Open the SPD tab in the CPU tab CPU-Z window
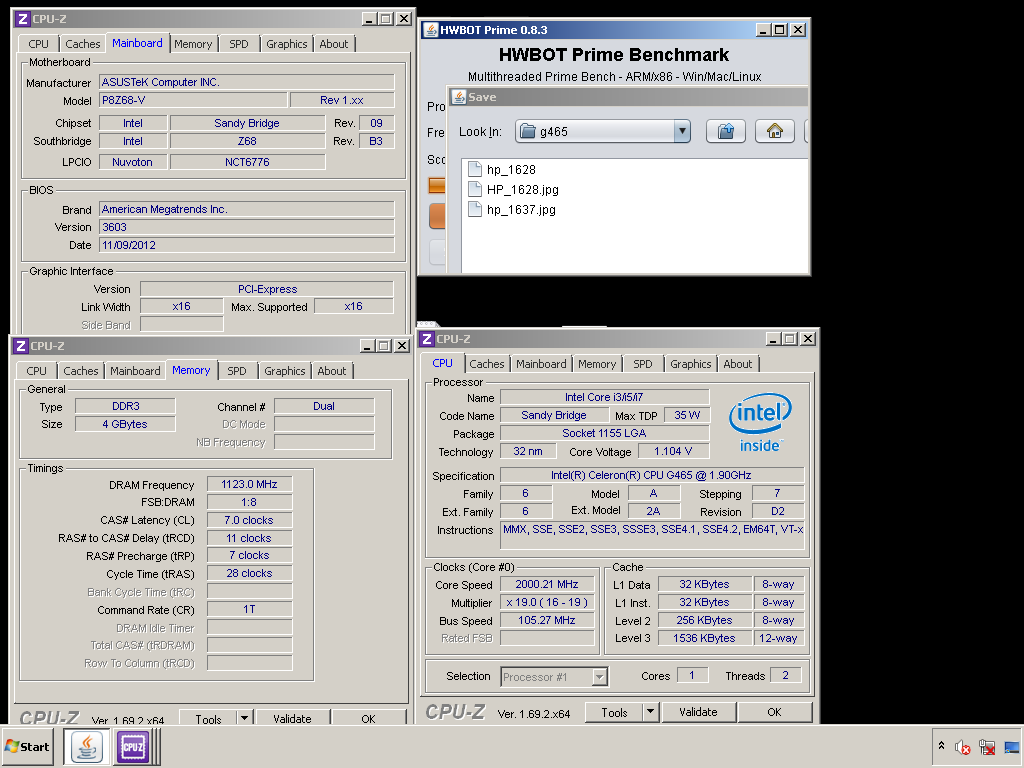This screenshot has width=1024, height=768. pos(643,364)
